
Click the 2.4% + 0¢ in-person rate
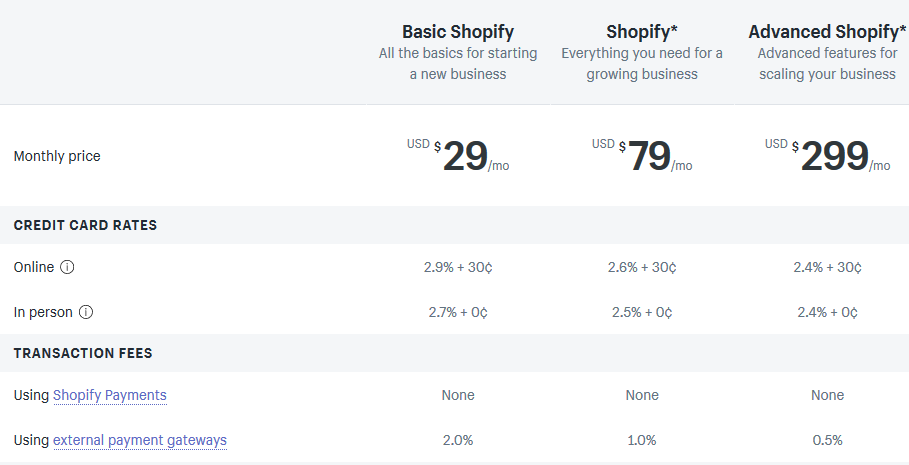click(x=827, y=313)
